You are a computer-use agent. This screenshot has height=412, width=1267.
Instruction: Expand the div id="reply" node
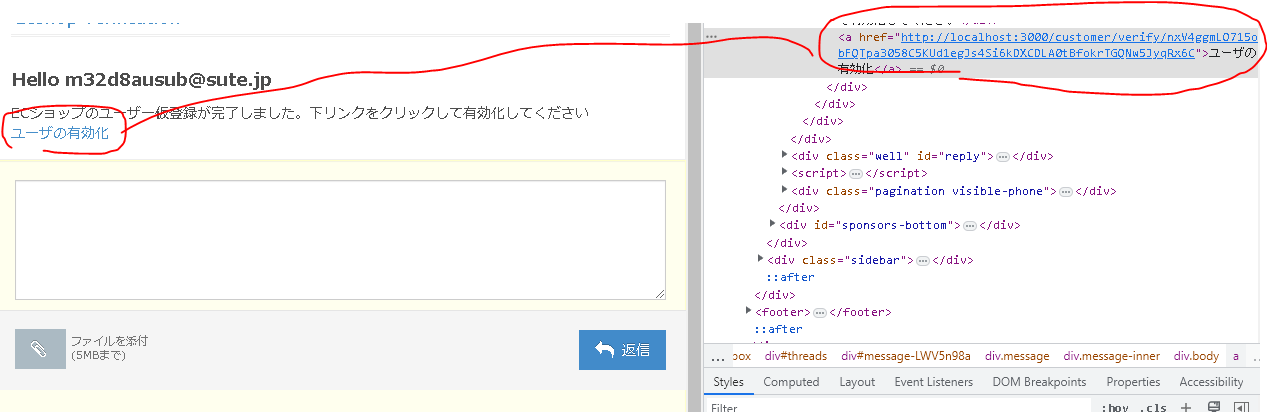coord(784,156)
